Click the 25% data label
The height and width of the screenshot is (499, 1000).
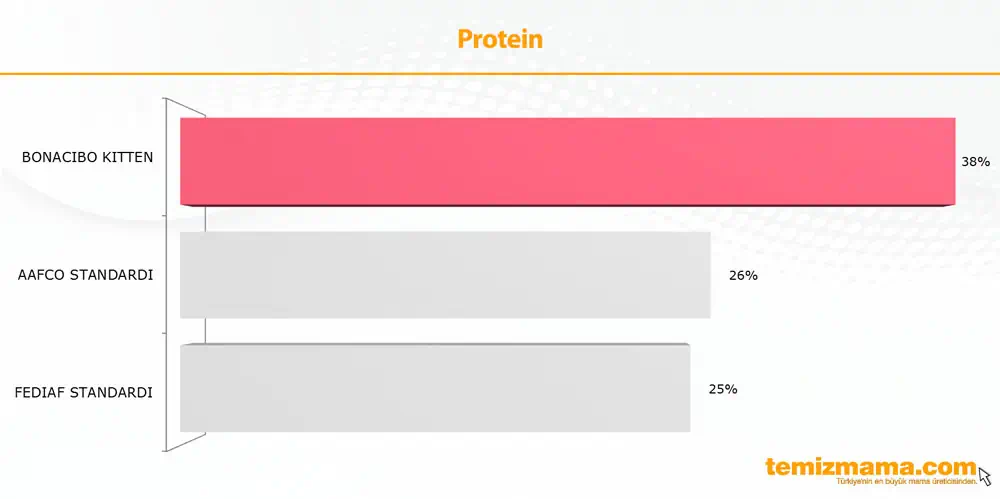(x=723, y=389)
